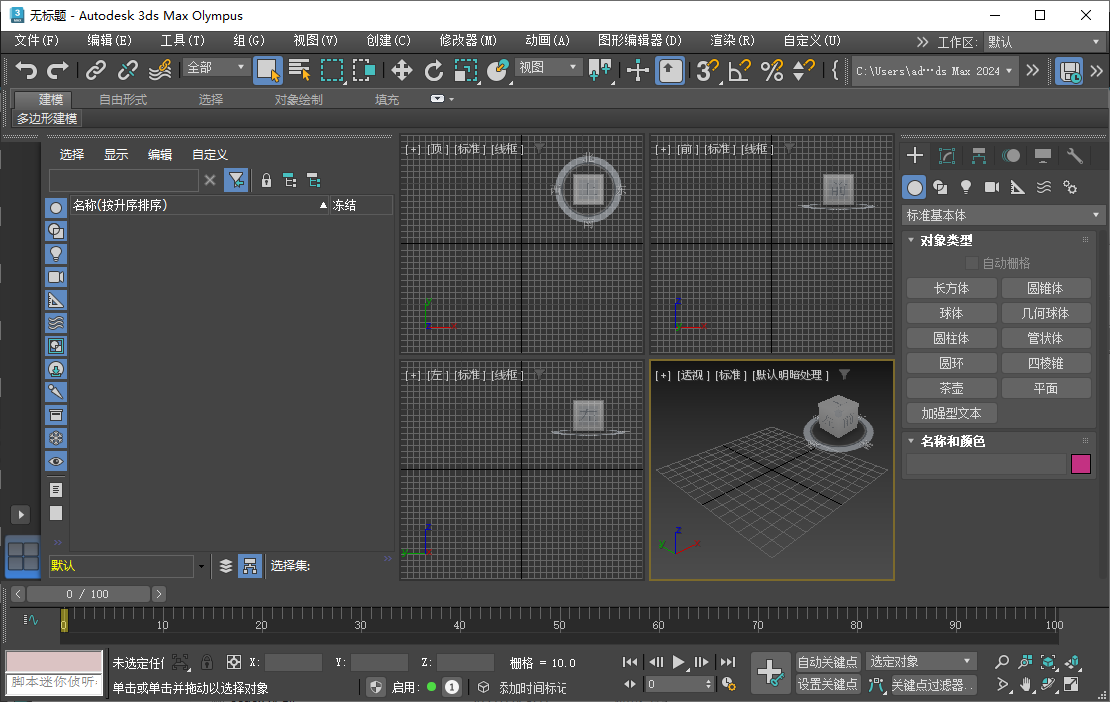Switch to the 对象绘制 ribbon tab
Screen dimensions: 1110x702
(298, 100)
